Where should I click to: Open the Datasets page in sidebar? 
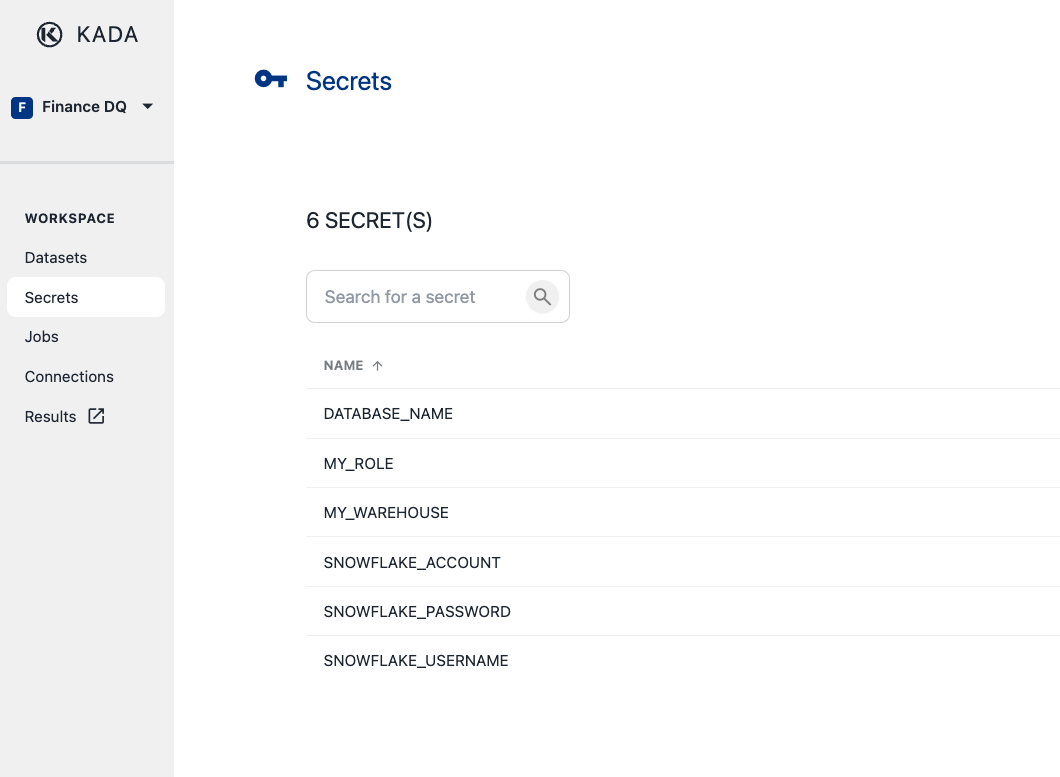click(x=56, y=258)
